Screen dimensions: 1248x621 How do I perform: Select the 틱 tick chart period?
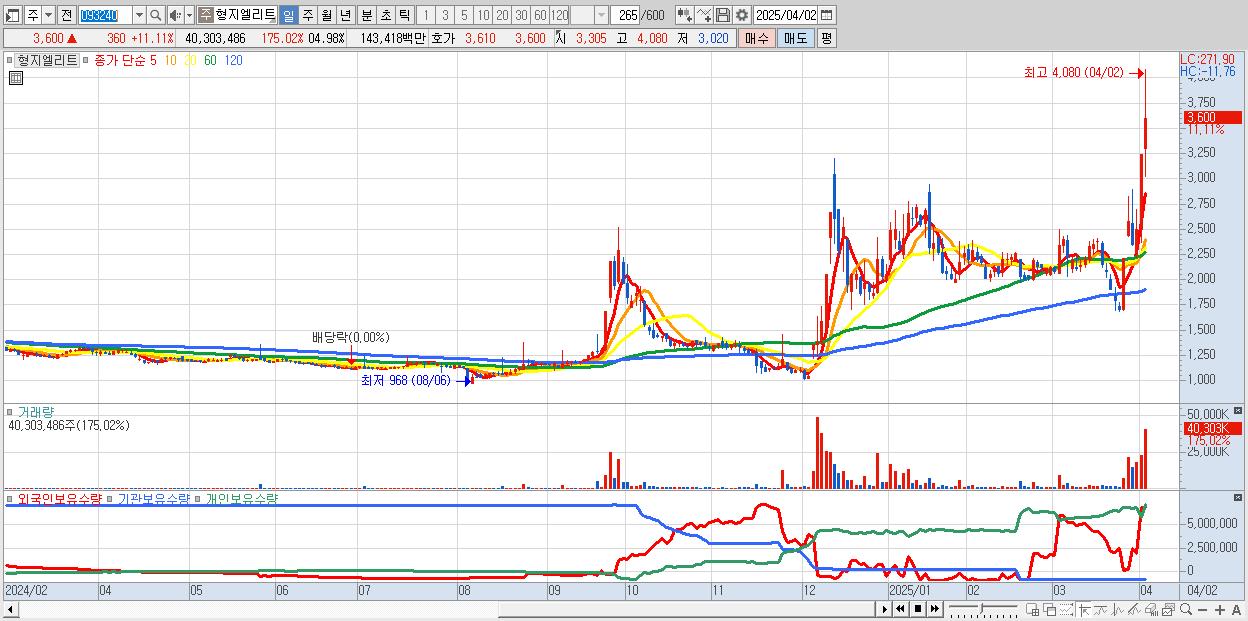[404, 15]
